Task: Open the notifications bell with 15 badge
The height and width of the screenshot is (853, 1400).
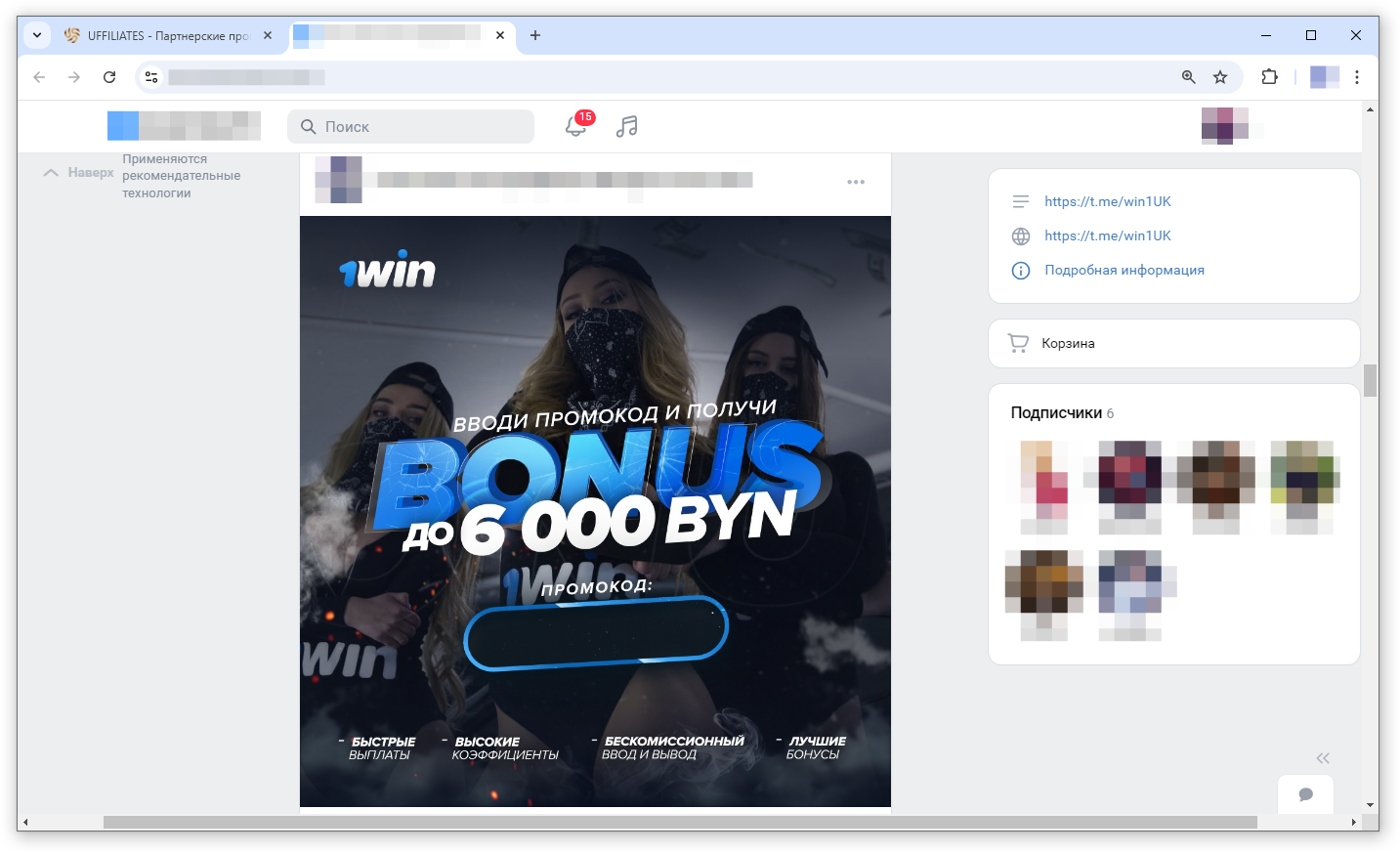Action: 576,126
